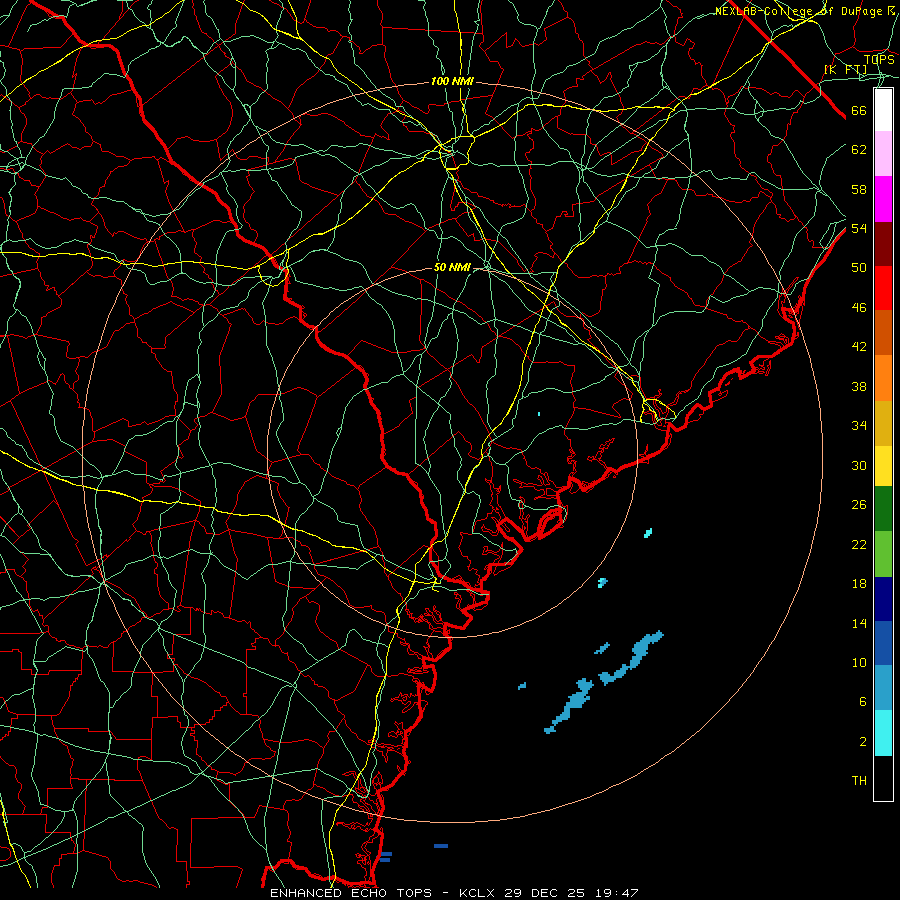Image resolution: width=900 pixels, height=900 pixels.
Task: Click the lower elongated light-blue echo streak
Action: tap(571, 705)
